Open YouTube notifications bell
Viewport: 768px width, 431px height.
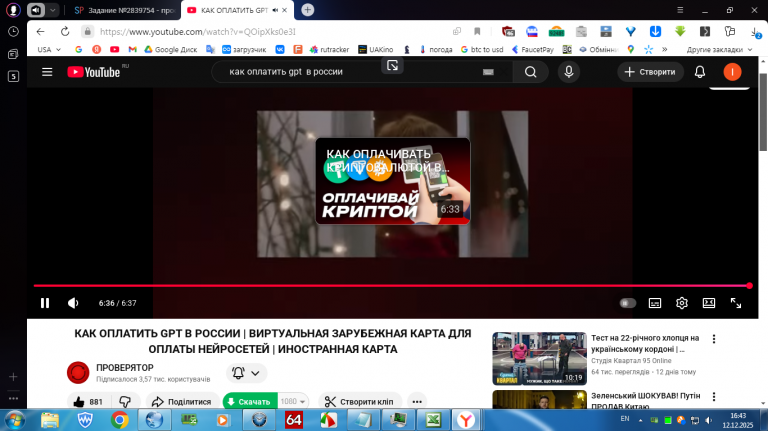click(700, 72)
